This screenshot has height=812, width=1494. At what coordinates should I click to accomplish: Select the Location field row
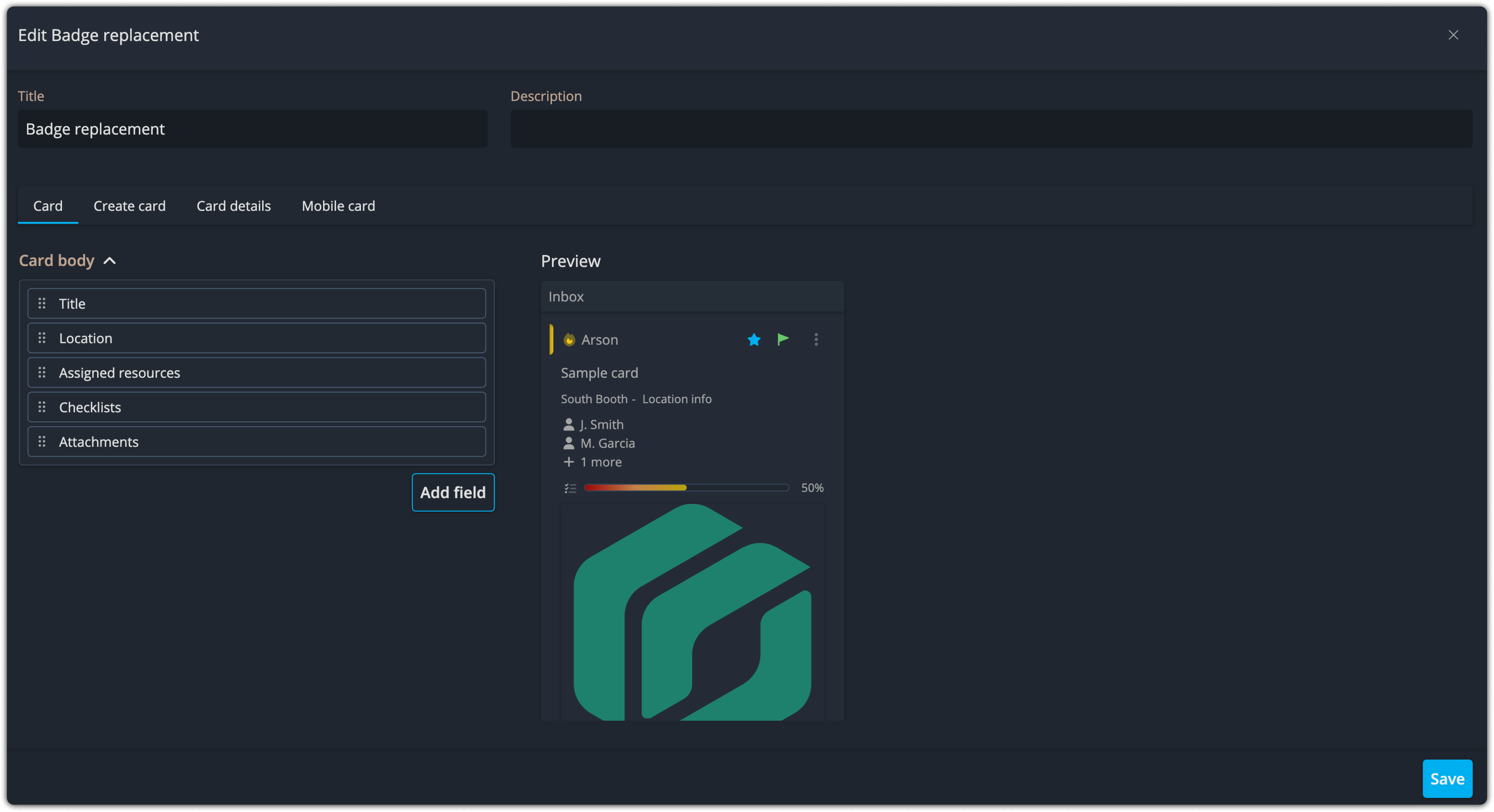pyautogui.click(x=256, y=338)
